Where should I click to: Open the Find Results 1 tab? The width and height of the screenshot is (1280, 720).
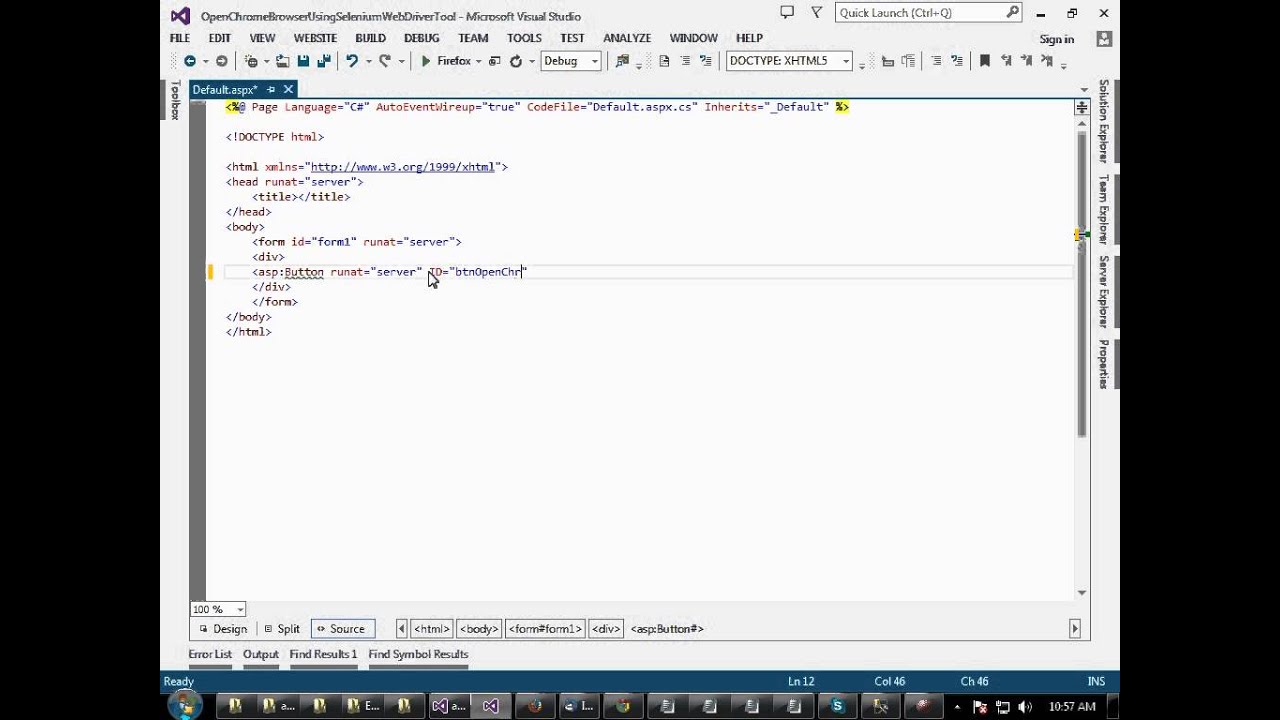(323, 654)
